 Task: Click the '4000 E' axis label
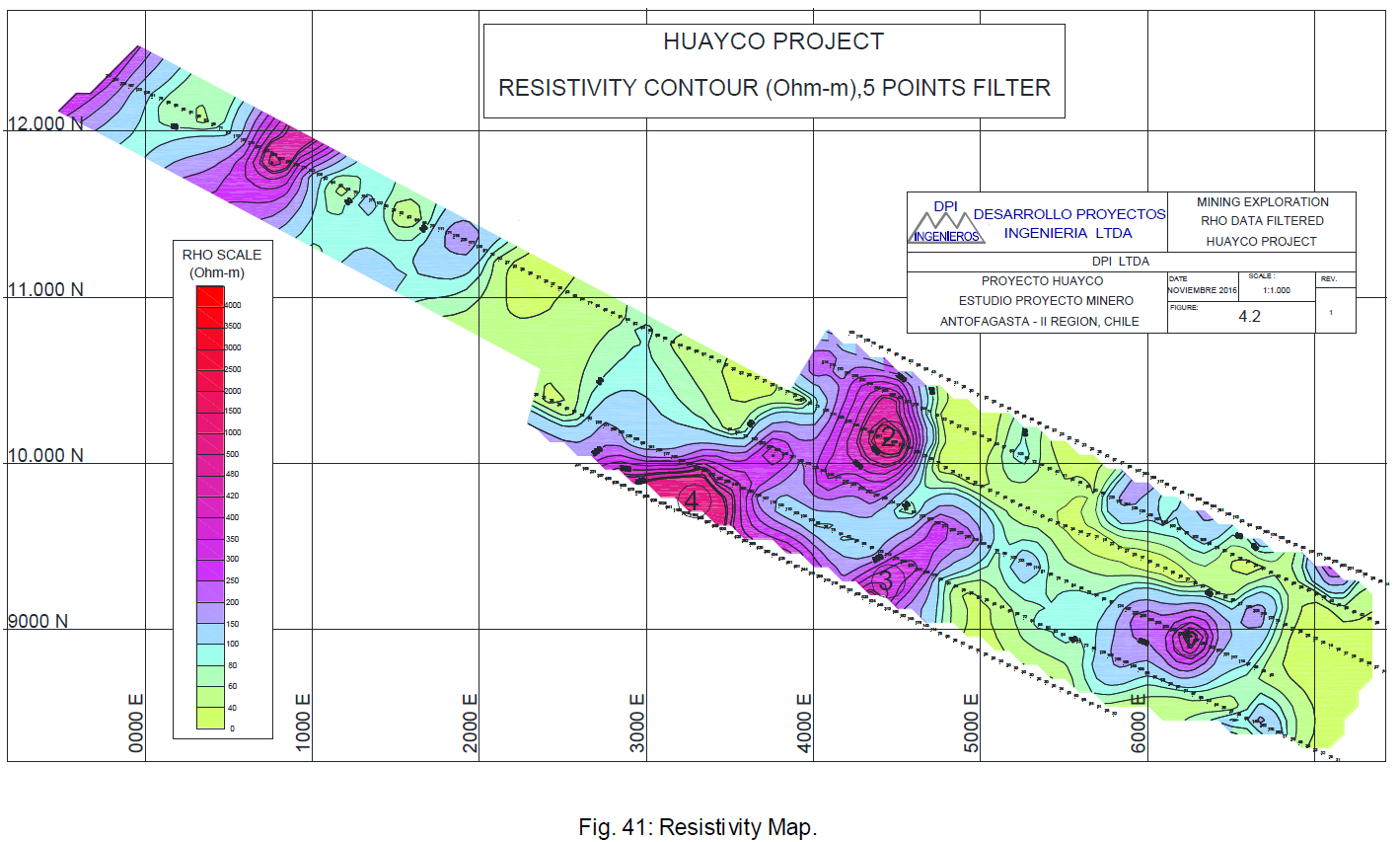point(804,723)
